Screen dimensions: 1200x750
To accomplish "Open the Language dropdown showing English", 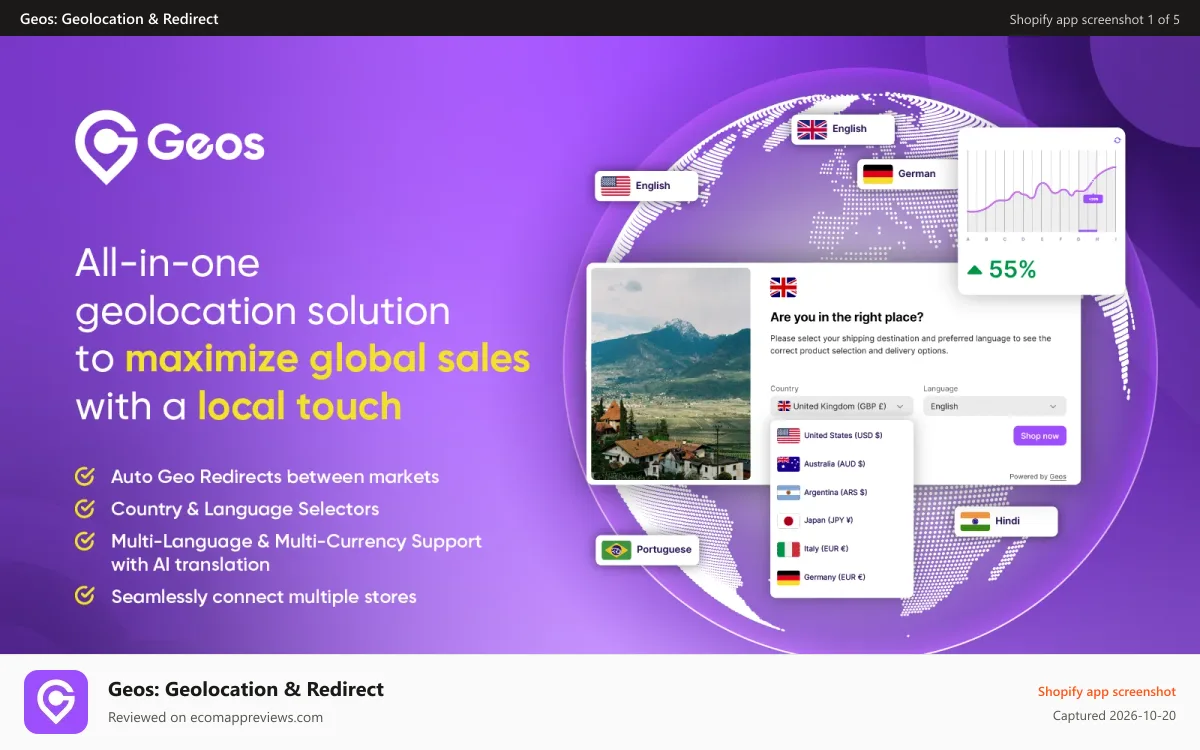I will [x=994, y=406].
